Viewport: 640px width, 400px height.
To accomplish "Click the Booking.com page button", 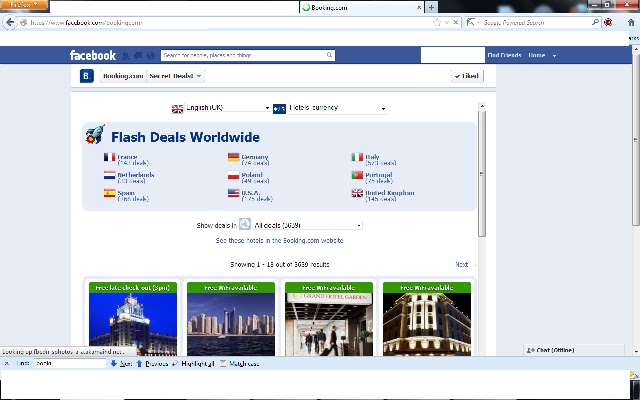I will (123, 76).
